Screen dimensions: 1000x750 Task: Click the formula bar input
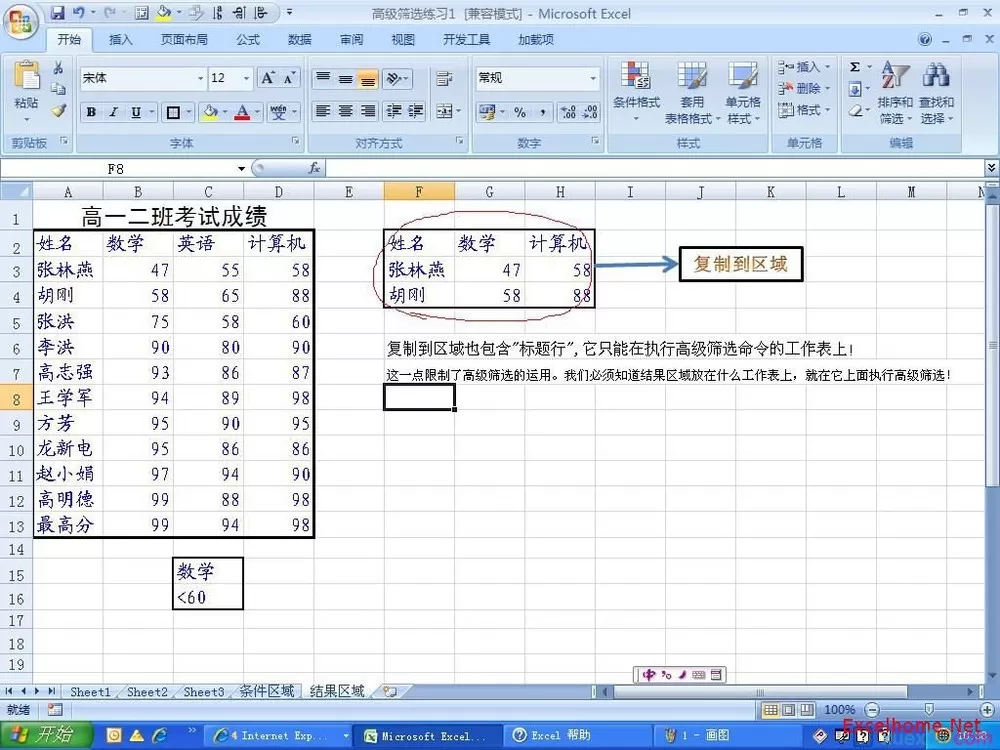[x=654, y=168]
